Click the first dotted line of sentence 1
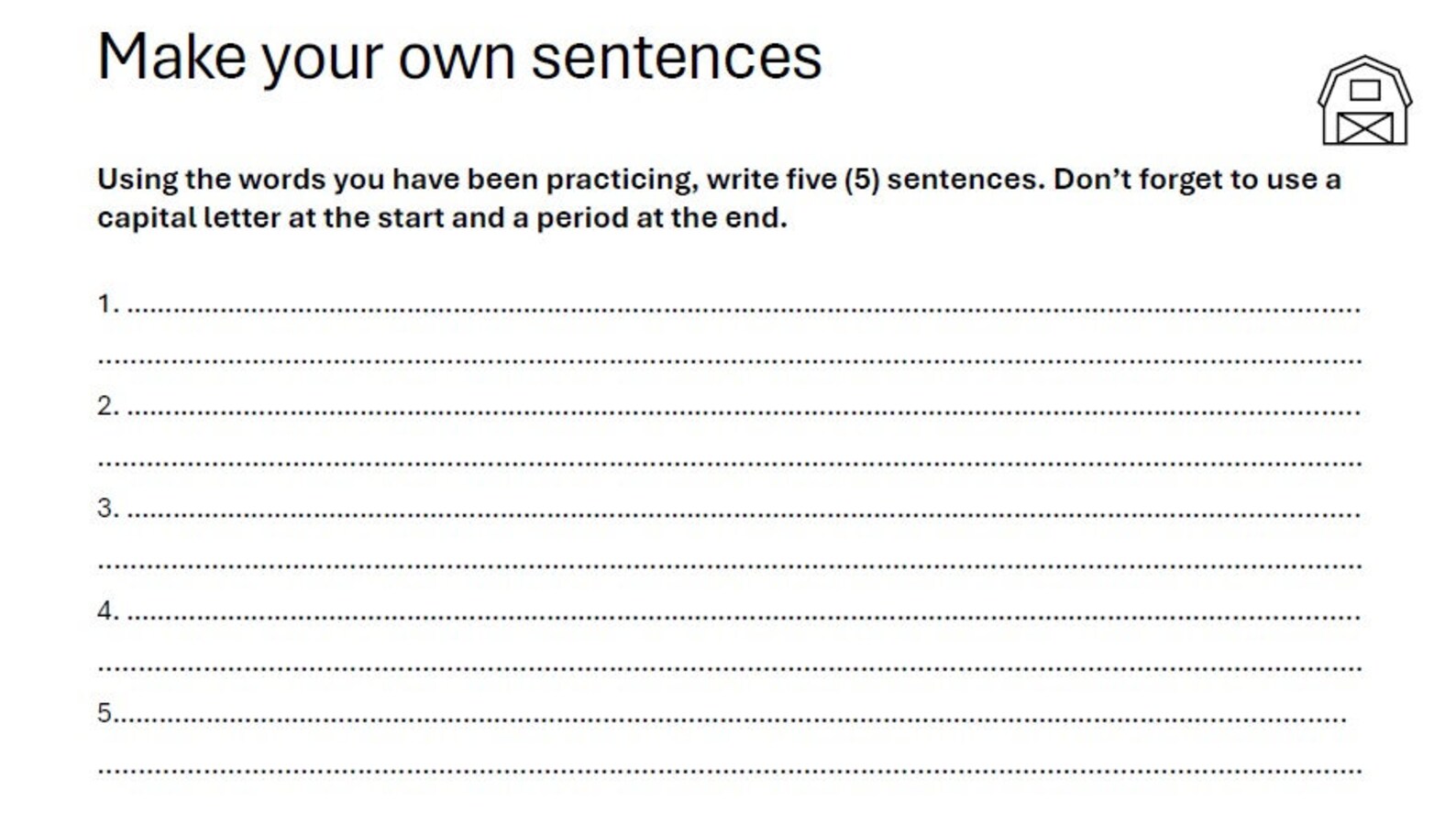 click(x=744, y=310)
